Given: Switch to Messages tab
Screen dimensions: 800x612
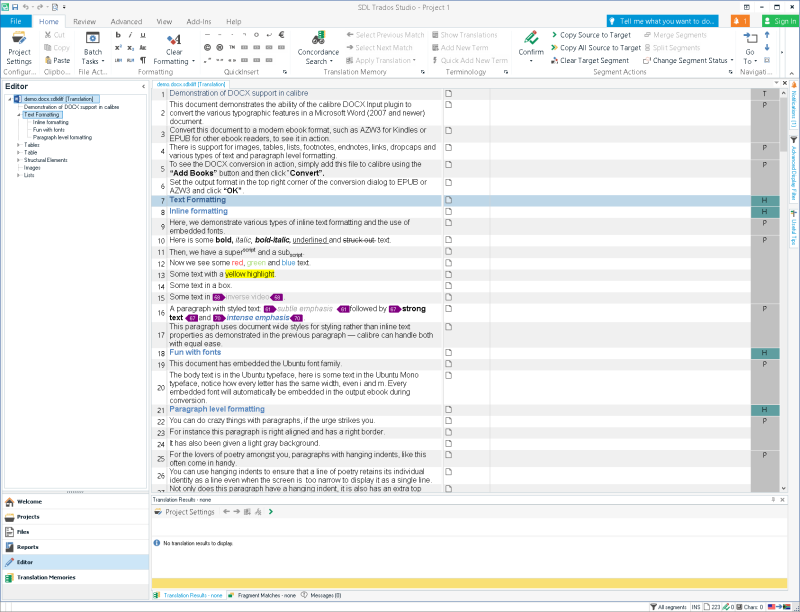Looking at the screenshot, I should pyautogui.click(x=321, y=595).
